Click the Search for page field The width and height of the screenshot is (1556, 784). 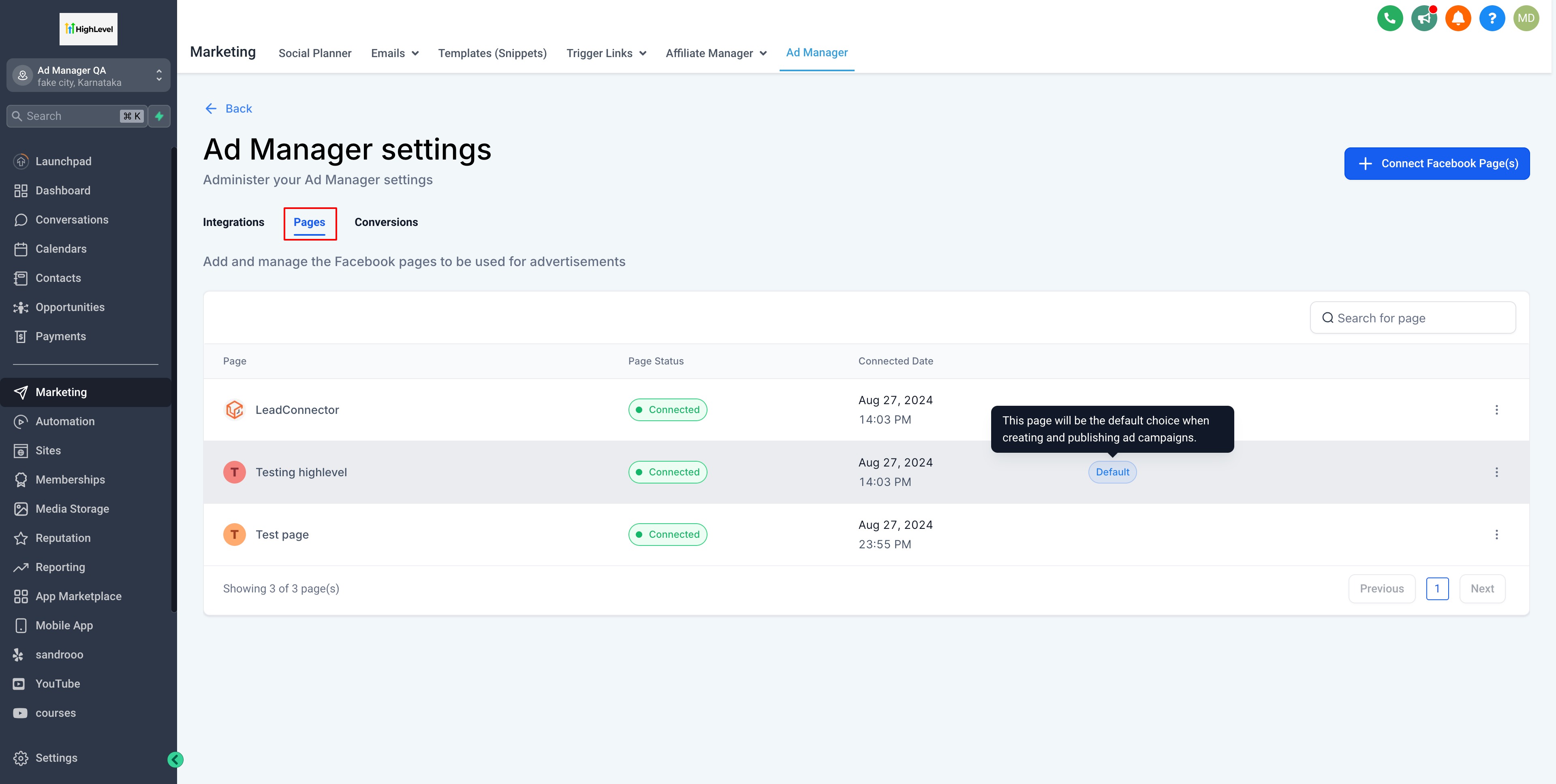point(1412,318)
